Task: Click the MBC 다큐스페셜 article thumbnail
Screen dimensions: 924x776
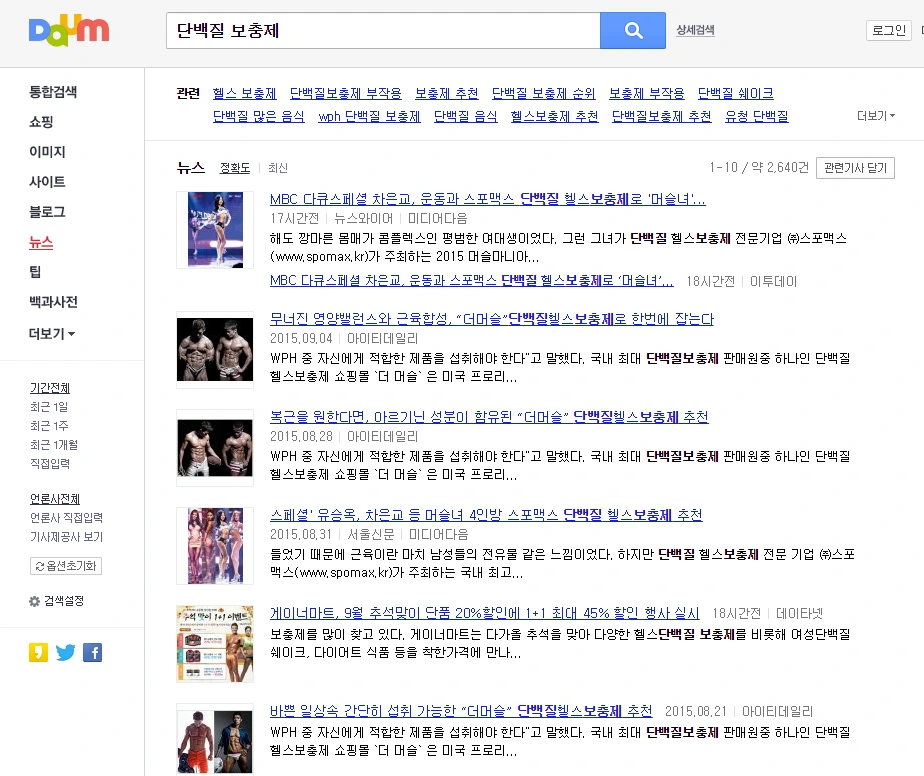Action: pyautogui.click(x=214, y=230)
